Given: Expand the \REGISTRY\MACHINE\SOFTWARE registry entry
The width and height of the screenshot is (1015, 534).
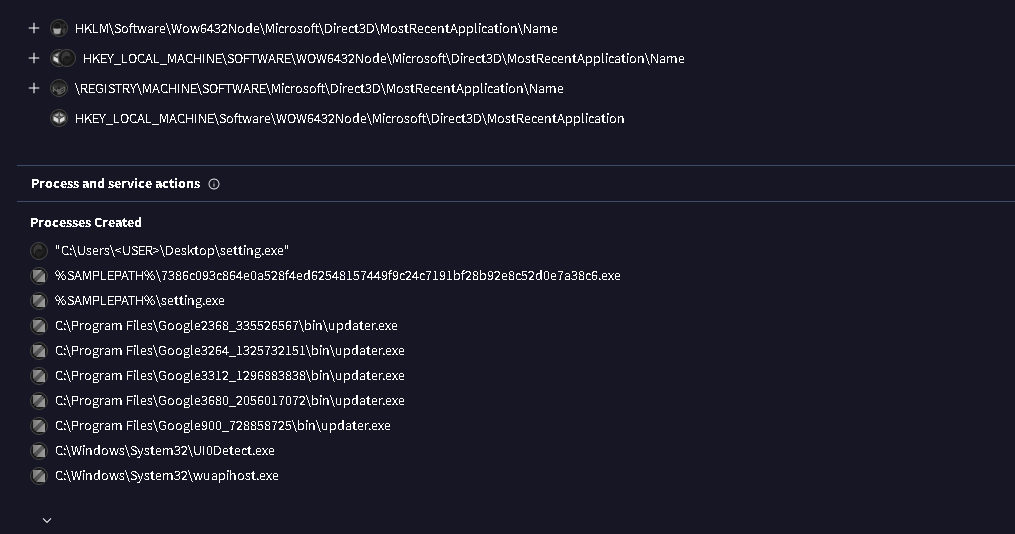Looking at the screenshot, I should click(34, 88).
